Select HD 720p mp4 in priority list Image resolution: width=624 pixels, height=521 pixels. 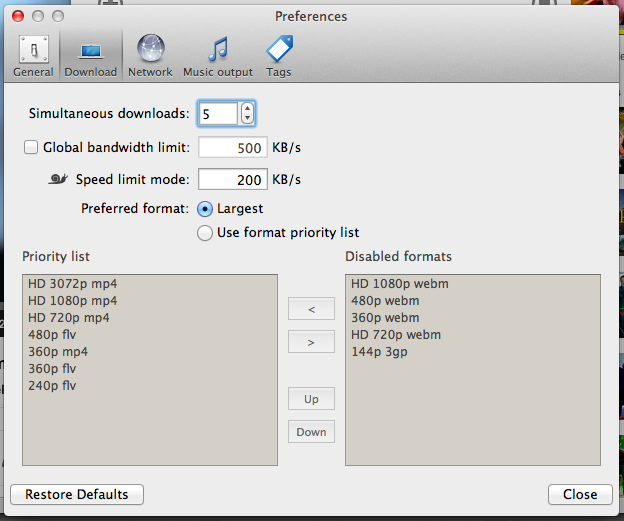(x=150, y=318)
